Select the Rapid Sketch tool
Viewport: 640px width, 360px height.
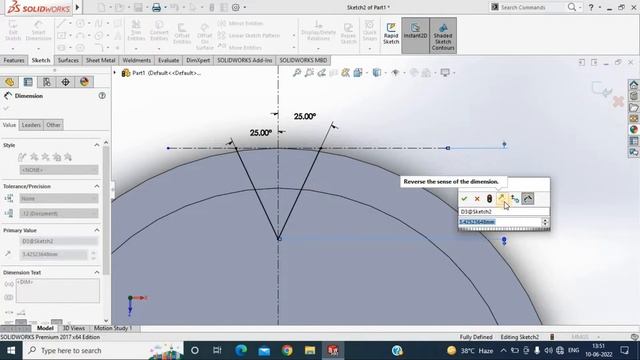pos(391,34)
